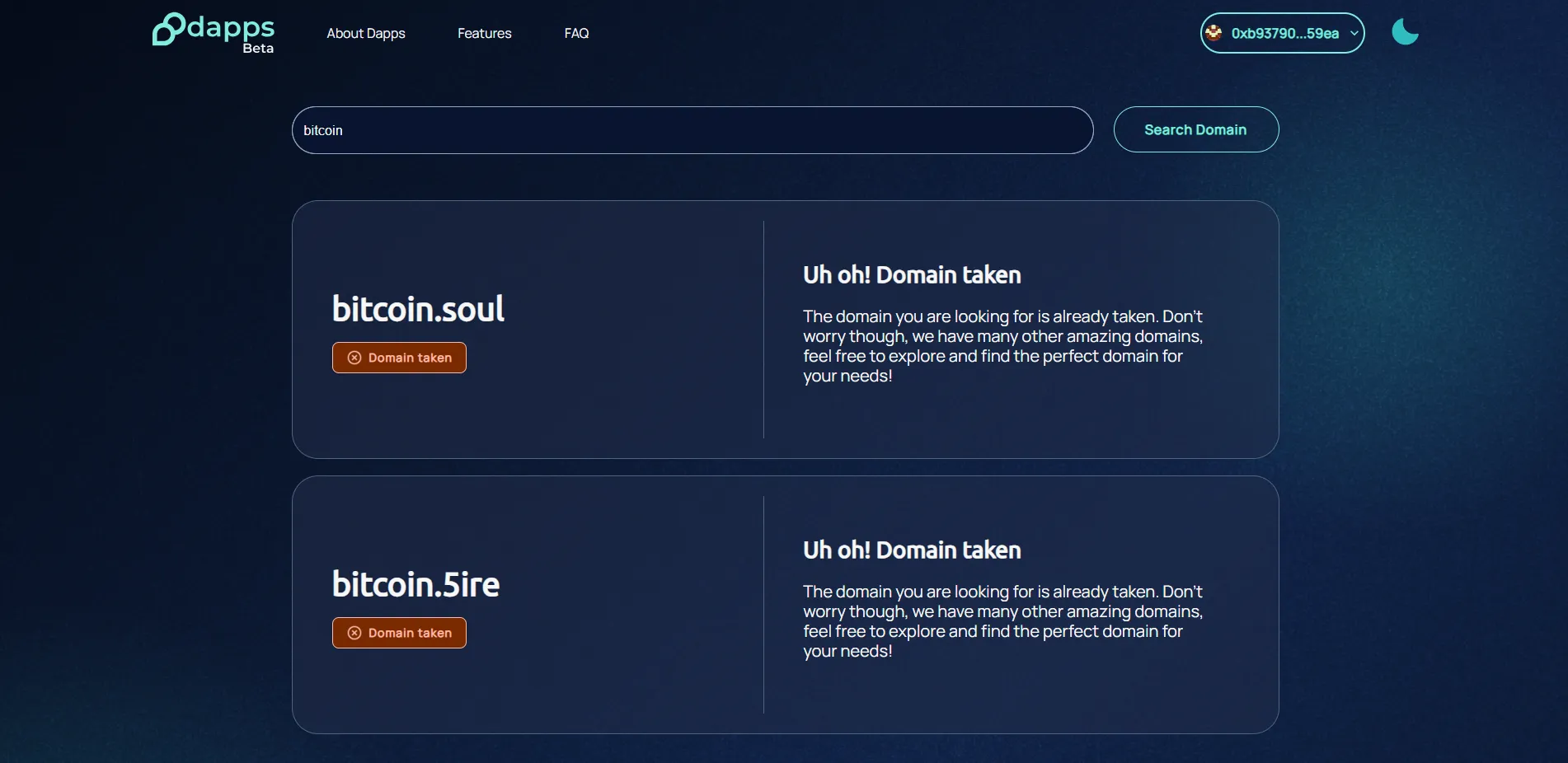Click the Search Domain button
The image size is (1568, 763).
point(1196,129)
